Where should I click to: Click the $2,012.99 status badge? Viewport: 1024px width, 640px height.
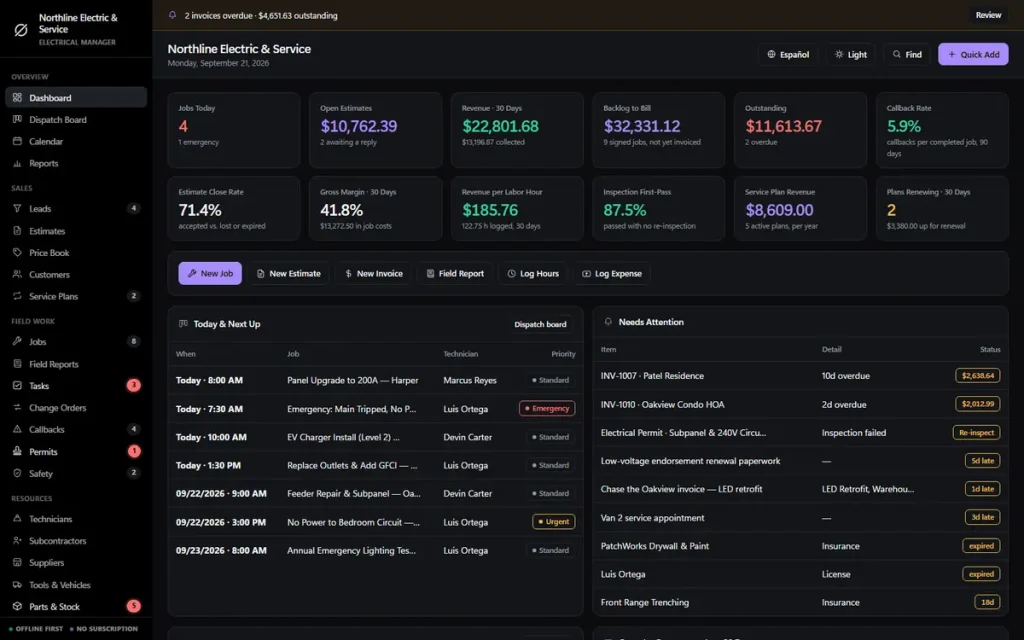point(978,404)
